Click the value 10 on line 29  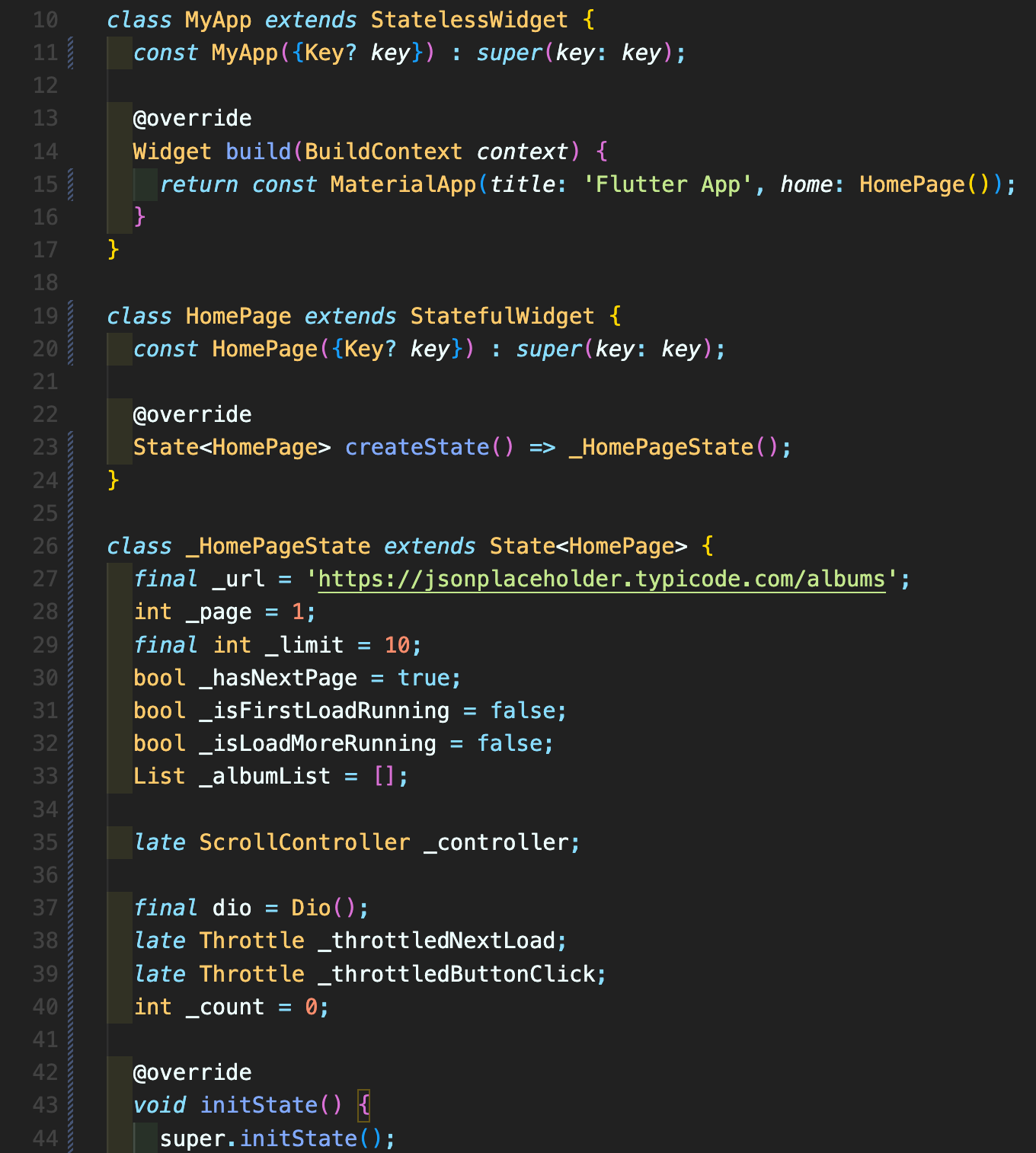click(x=397, y=645)
